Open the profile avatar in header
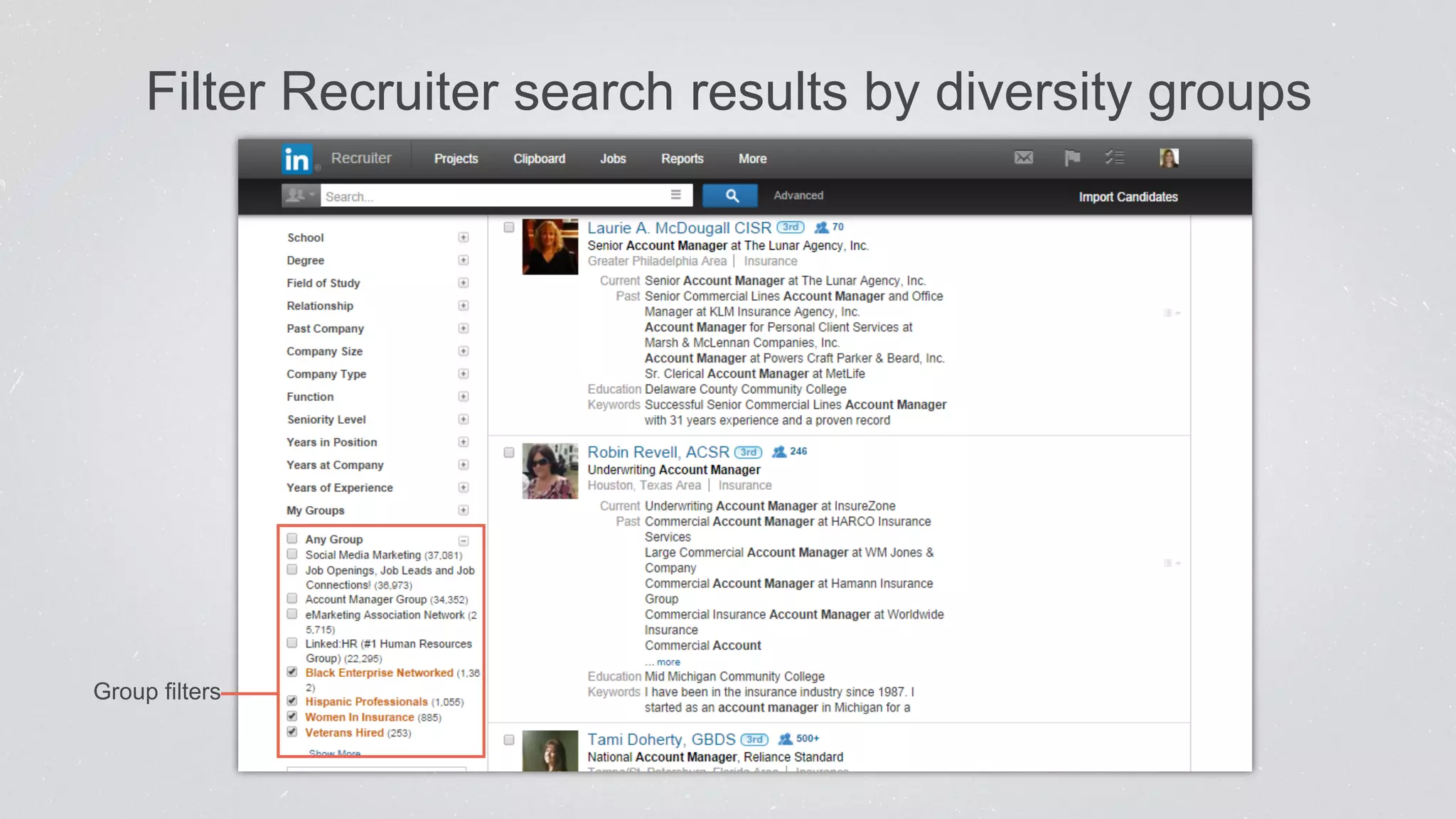This screenshot has height=819, width=1456. click(x=1169, y=158)
